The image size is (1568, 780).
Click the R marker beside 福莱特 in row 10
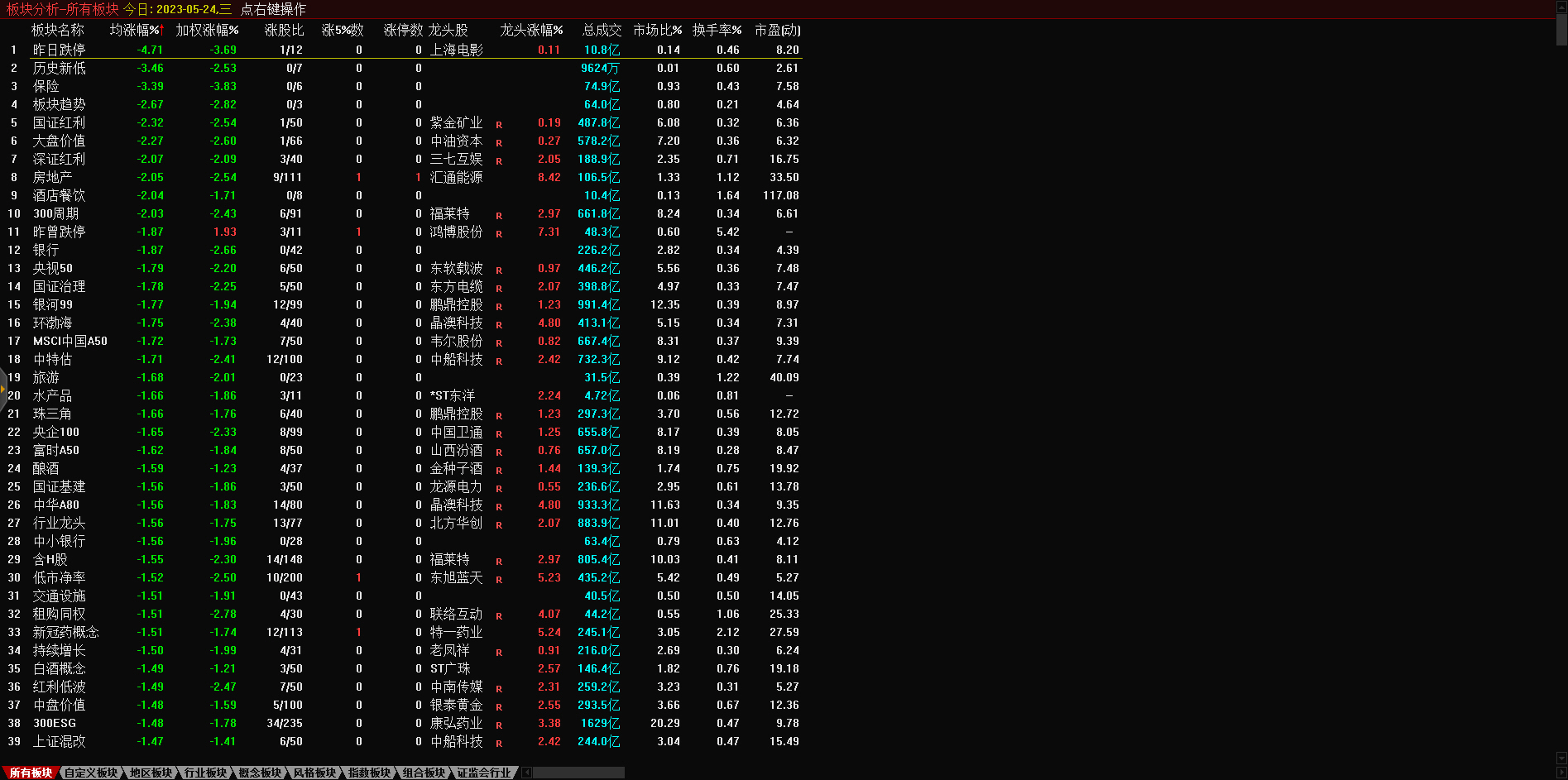click(499, 216)
